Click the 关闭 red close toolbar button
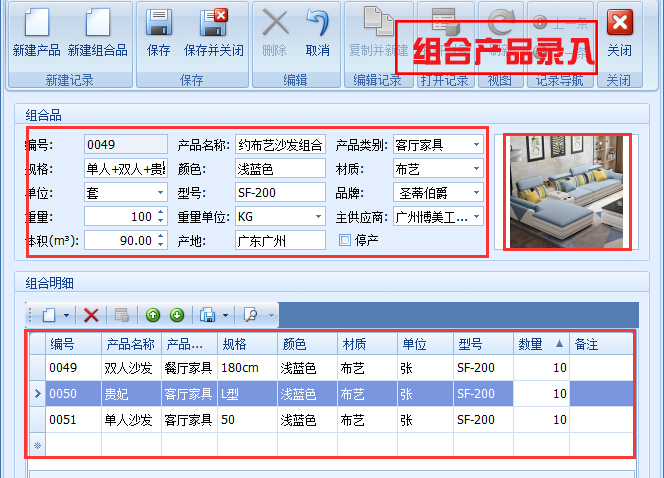664x478 pixels. (x=619, y=25)
